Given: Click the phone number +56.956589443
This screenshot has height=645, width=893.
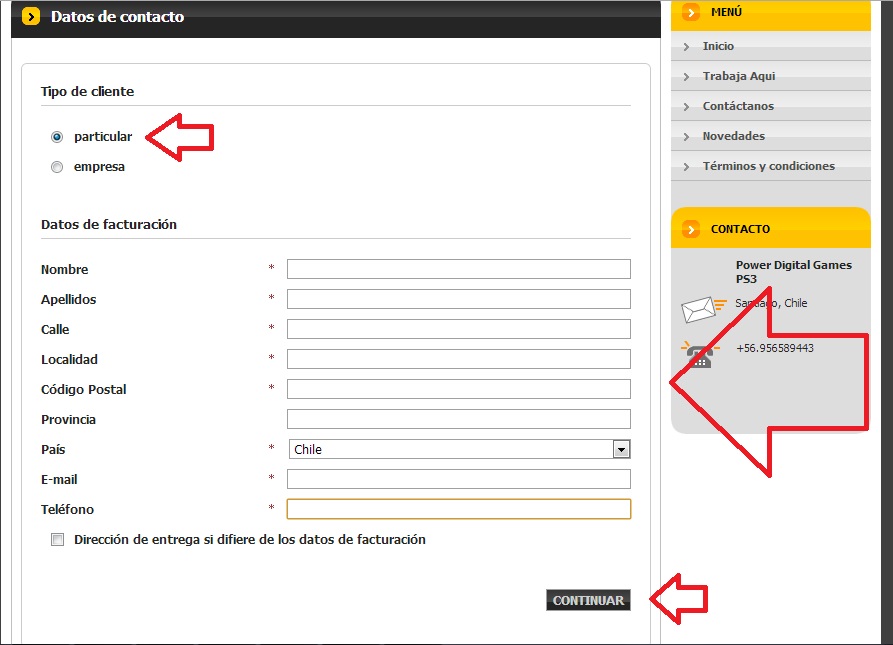Looking at the screenshot, I should pos(775,348).
